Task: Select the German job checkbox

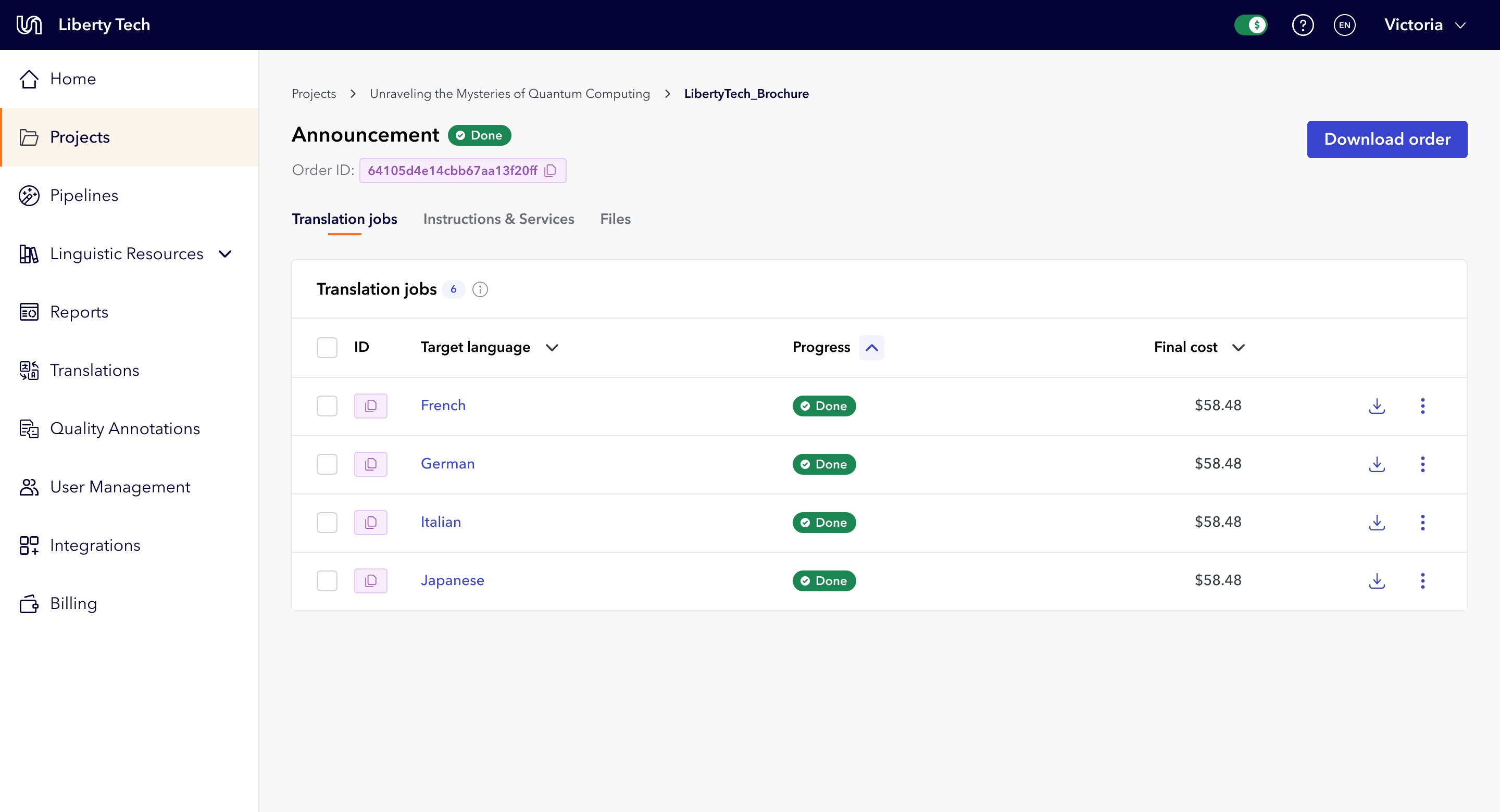Action: point(327,464)
